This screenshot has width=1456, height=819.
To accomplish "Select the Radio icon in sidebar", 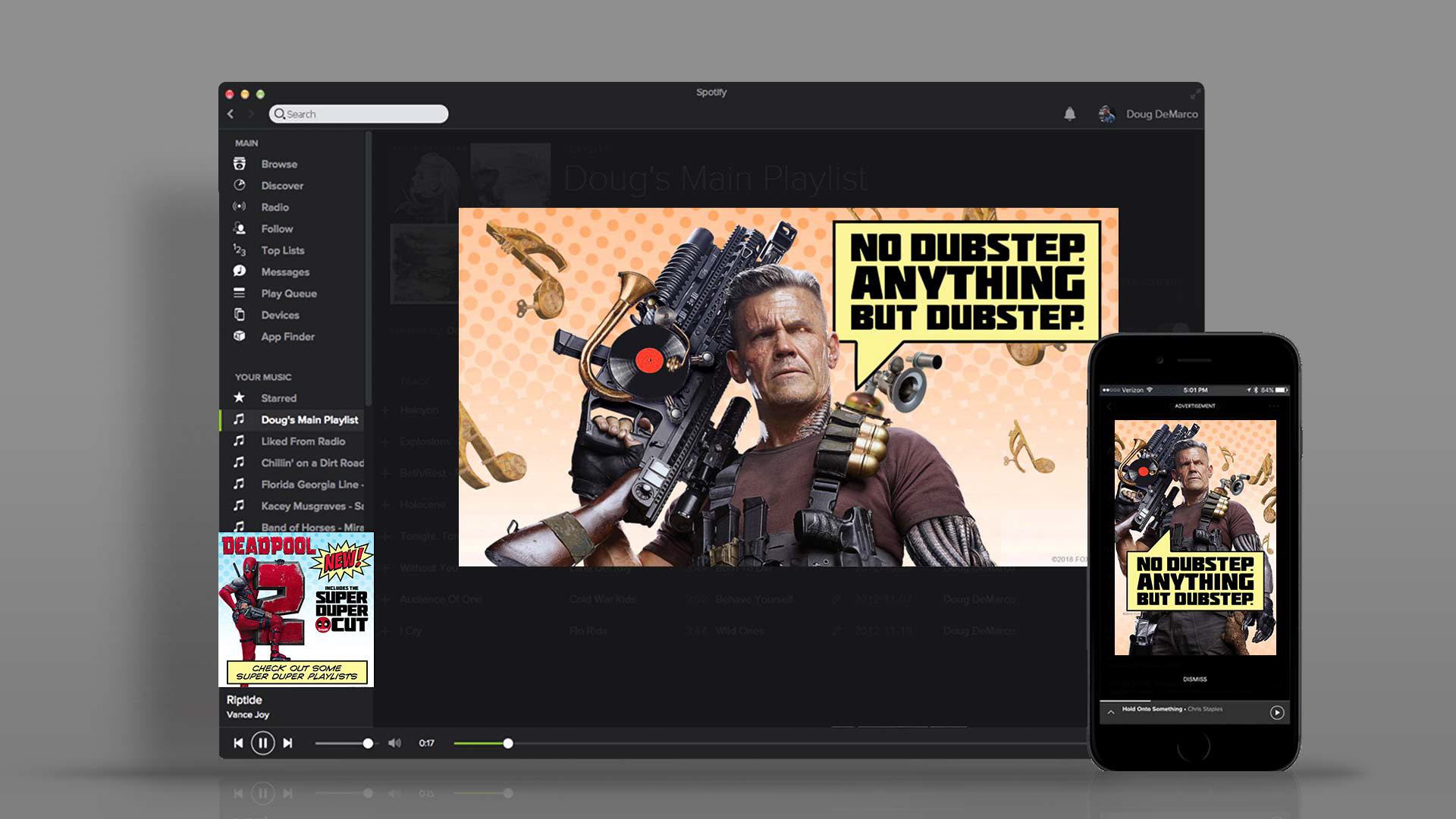I will (240, 206).
